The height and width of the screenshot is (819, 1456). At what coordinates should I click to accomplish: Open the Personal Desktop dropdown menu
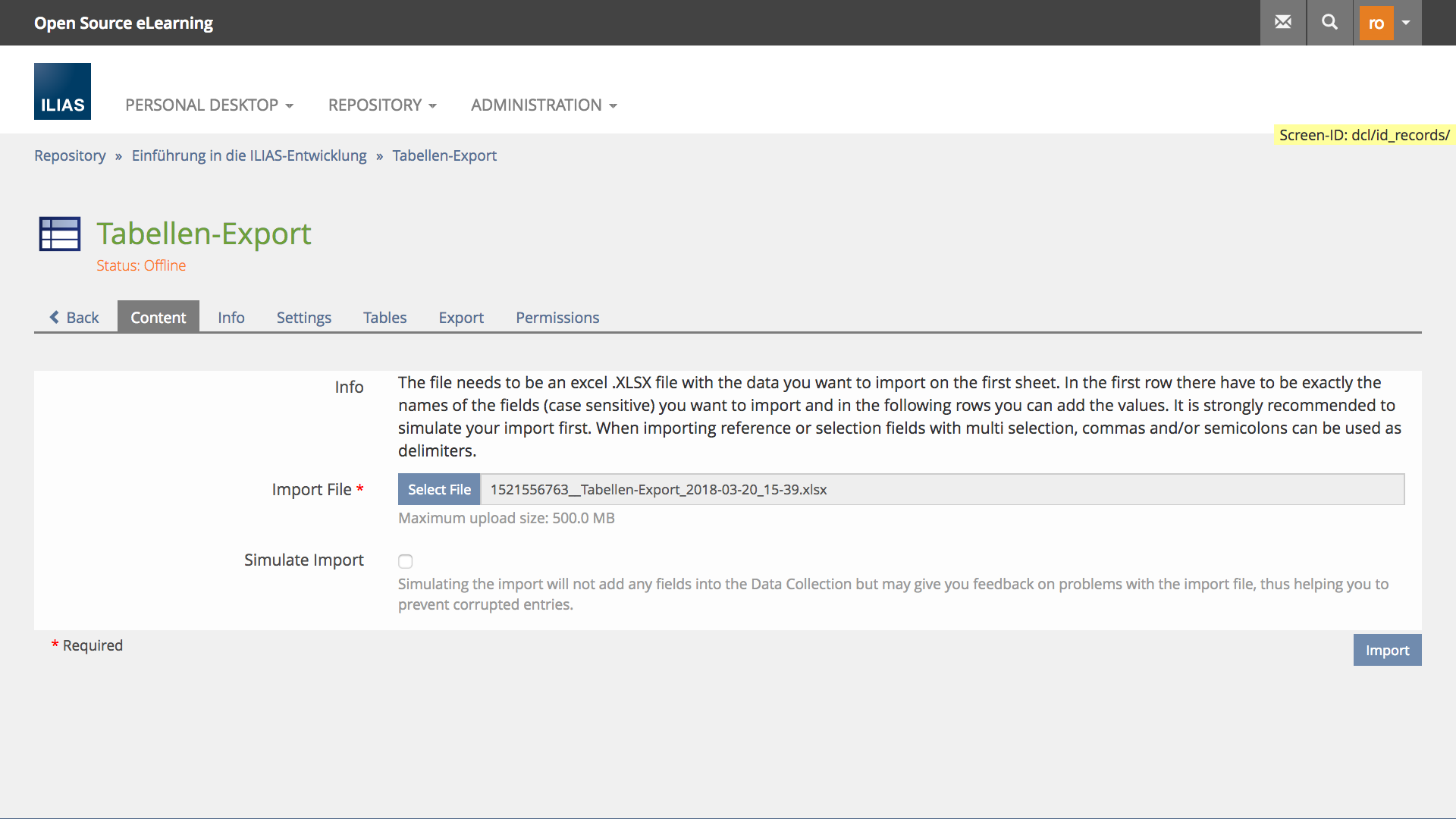(x=209, y=105)
